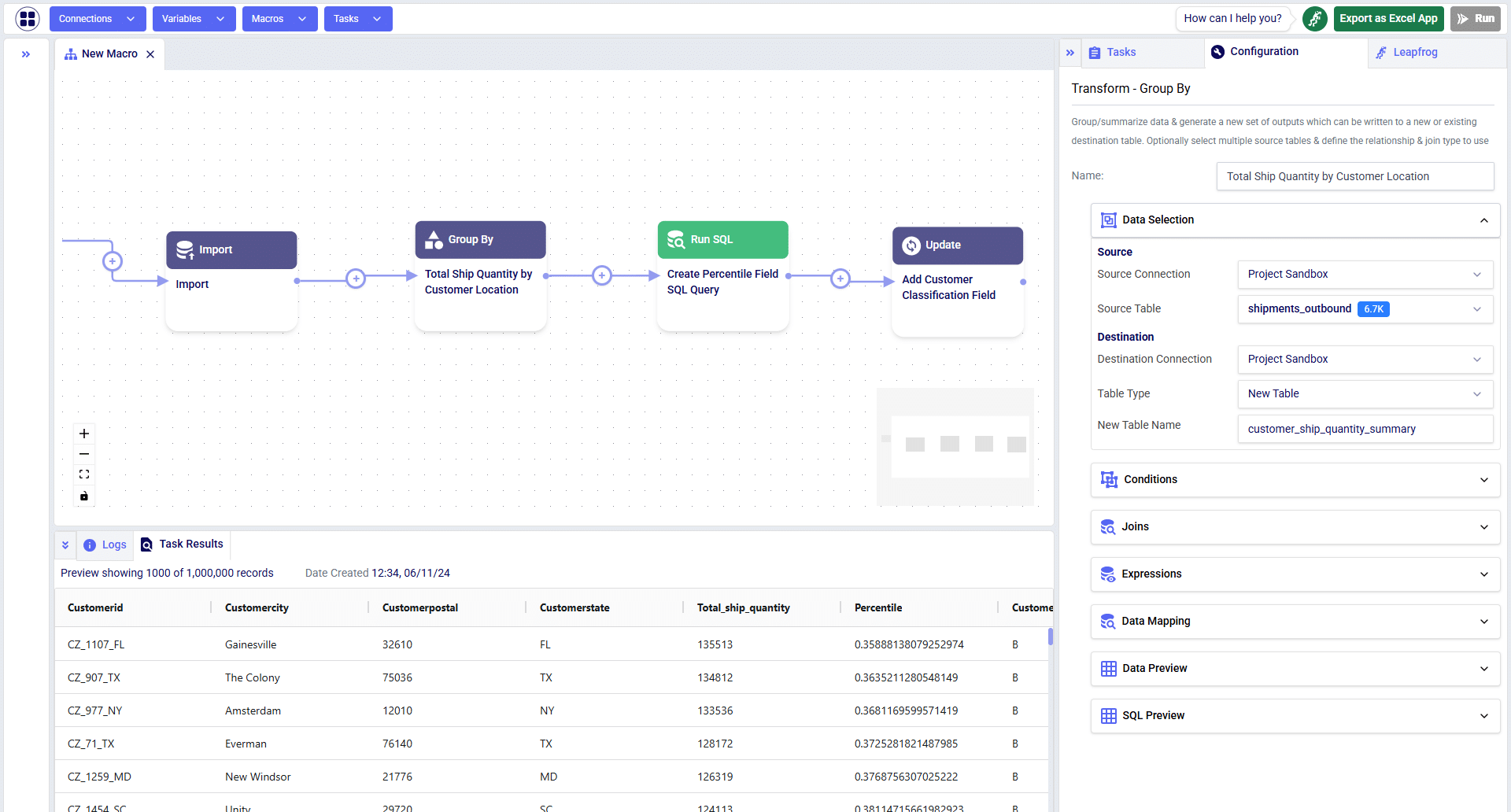Switch to the Configuration tab
This screenshot has height=812, width=1511.
(1286, 52)
